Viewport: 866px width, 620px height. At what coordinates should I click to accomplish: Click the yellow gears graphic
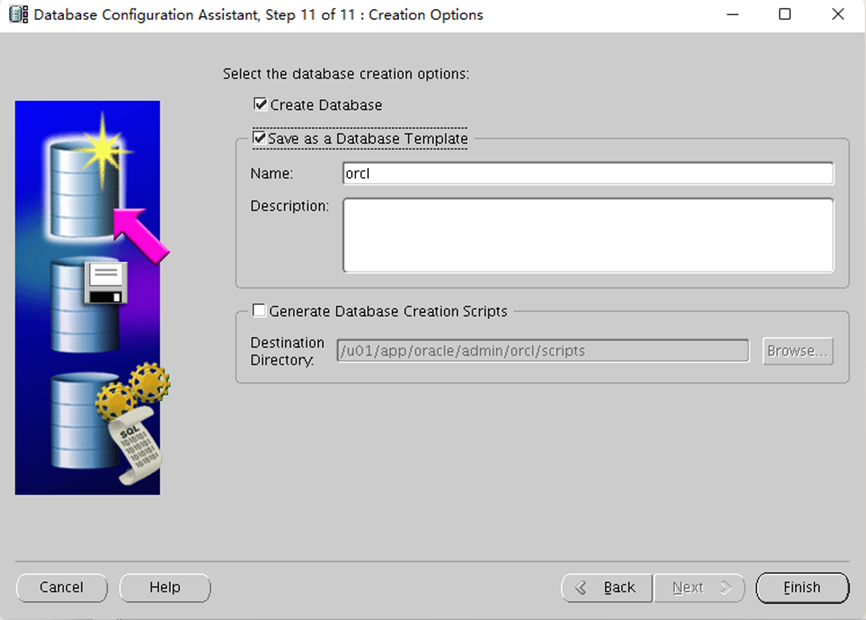(134, 389)
